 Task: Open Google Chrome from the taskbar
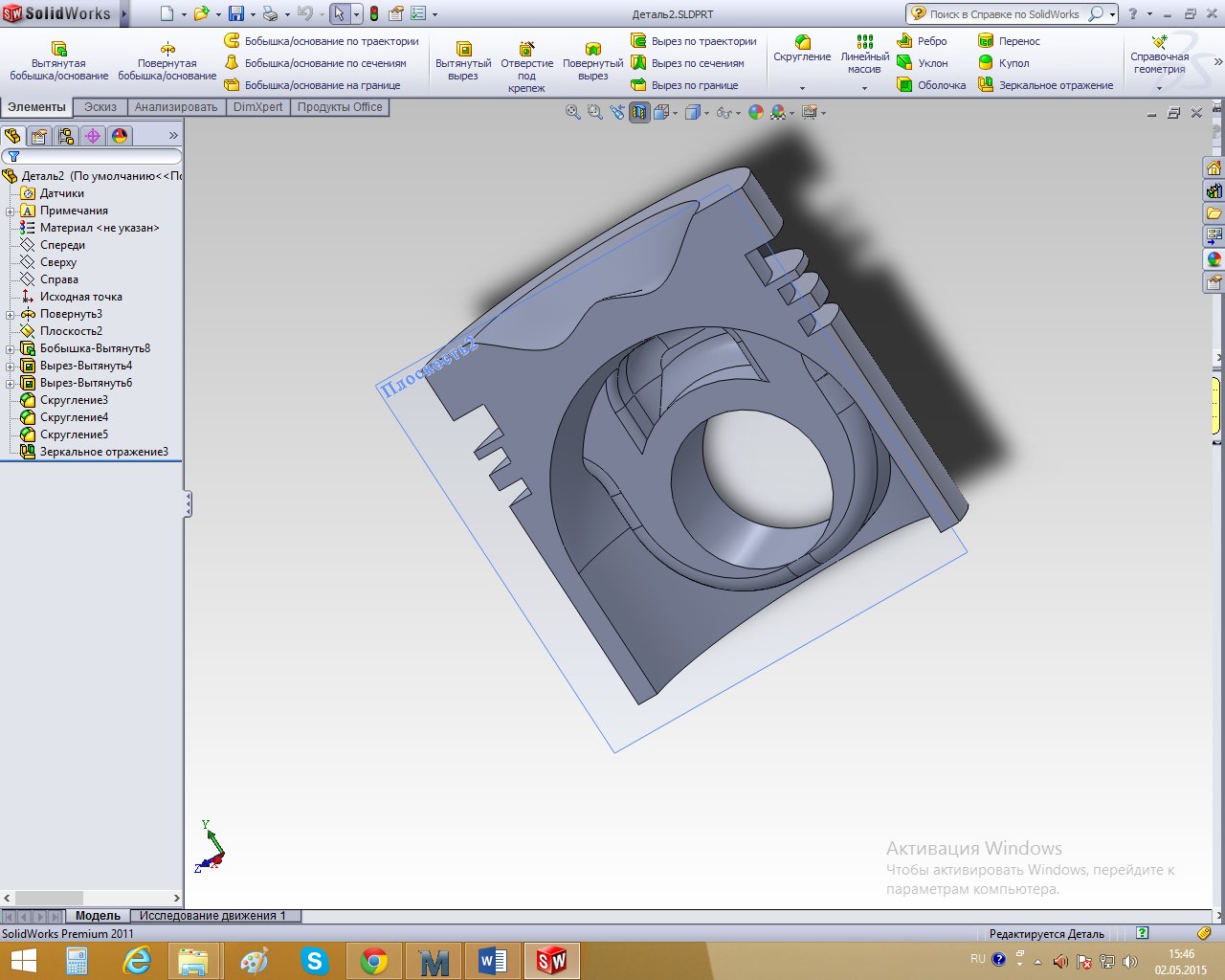click(x=374, y=961)
